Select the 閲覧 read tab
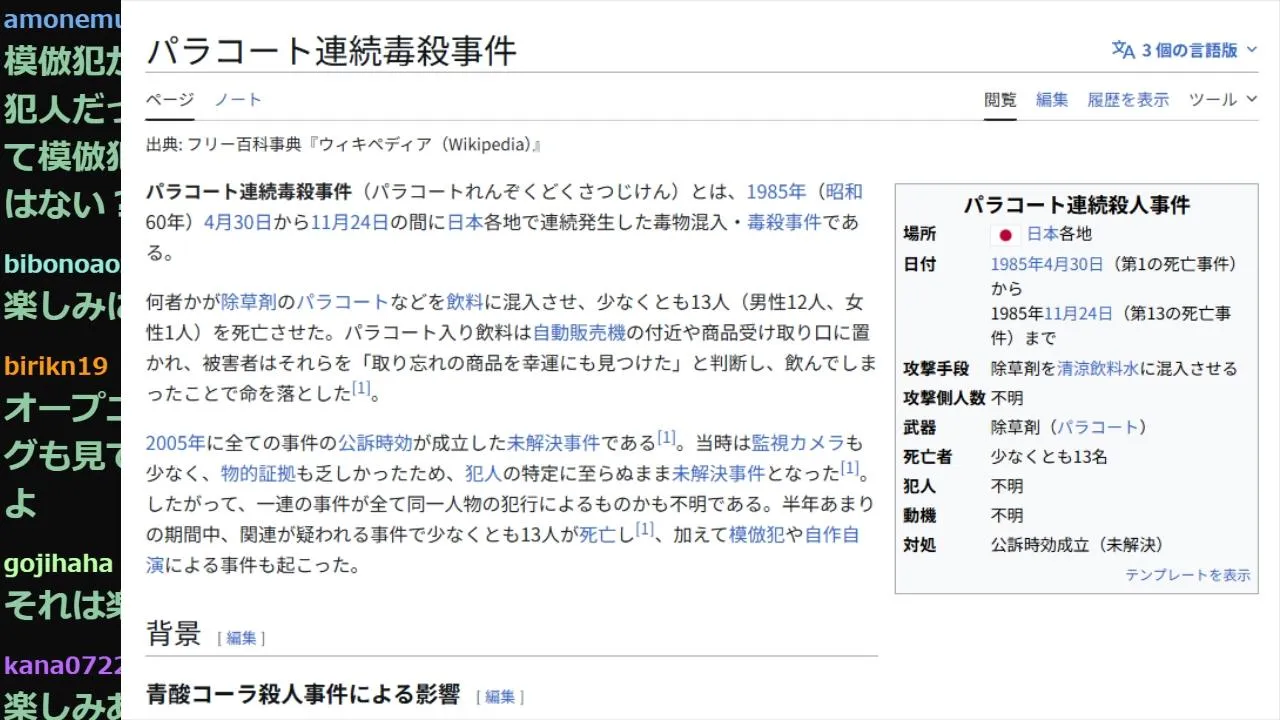The image size is (1280, 720). click(x=1000, y=99)
